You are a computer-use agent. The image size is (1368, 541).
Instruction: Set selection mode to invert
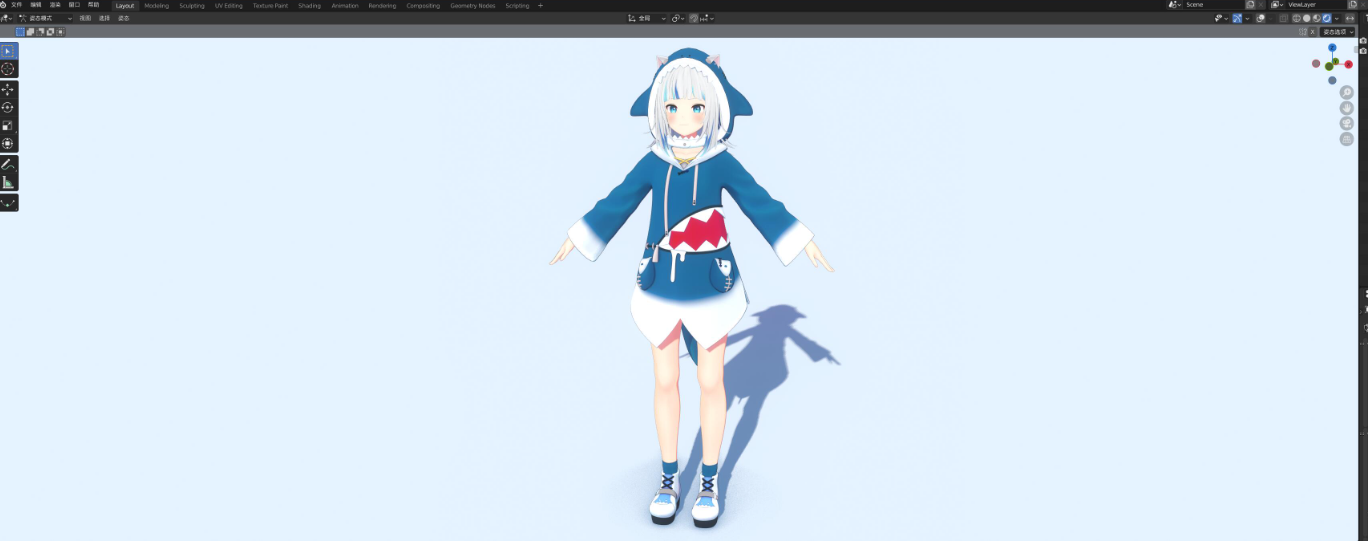(50, 32)
